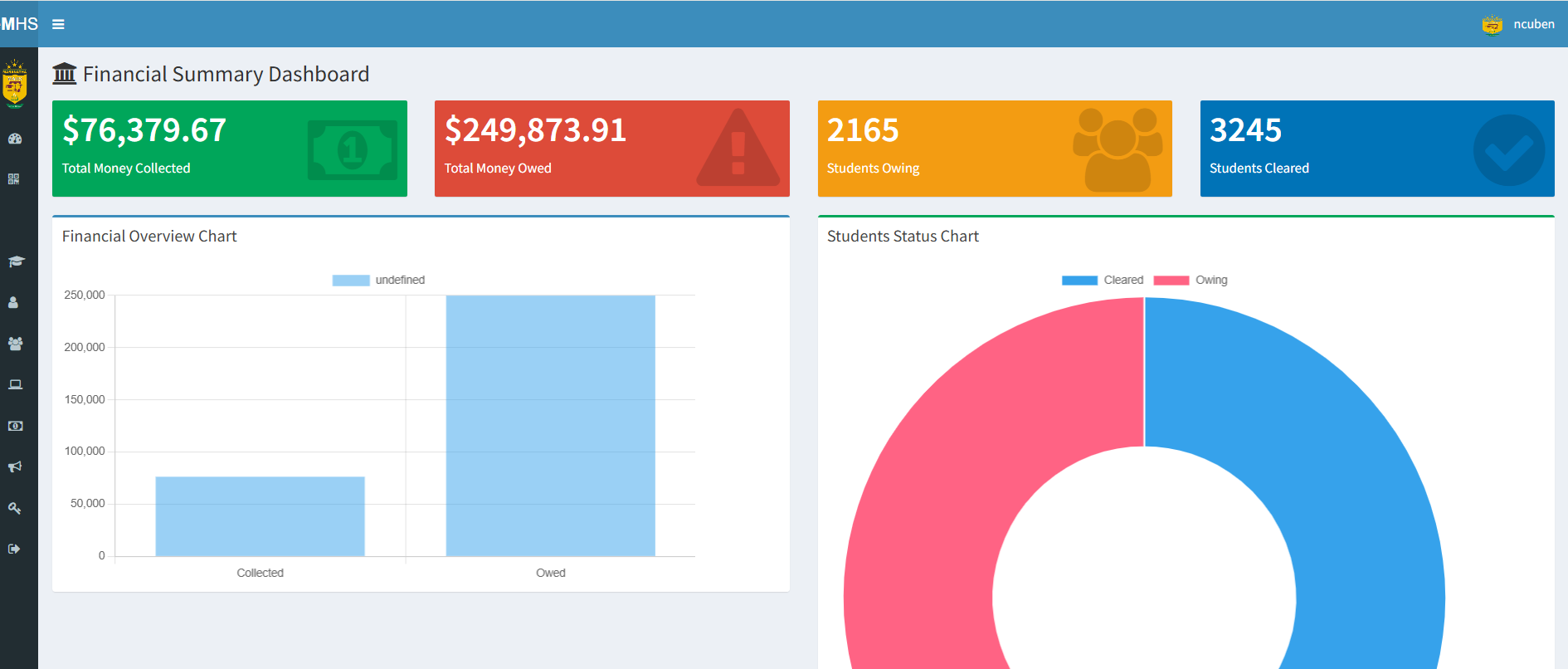Open the Students Owing card
This screenshot has width=1568, height=669.
995,149
